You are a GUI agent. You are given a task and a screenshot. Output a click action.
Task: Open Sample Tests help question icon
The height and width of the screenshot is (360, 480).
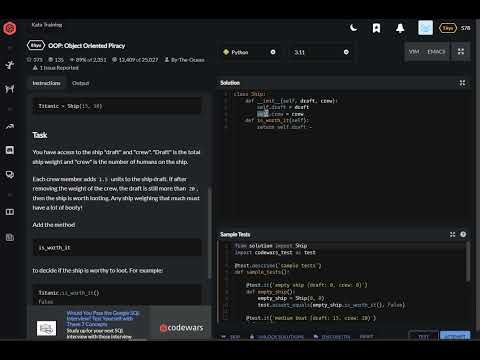[x=463, y=234]
